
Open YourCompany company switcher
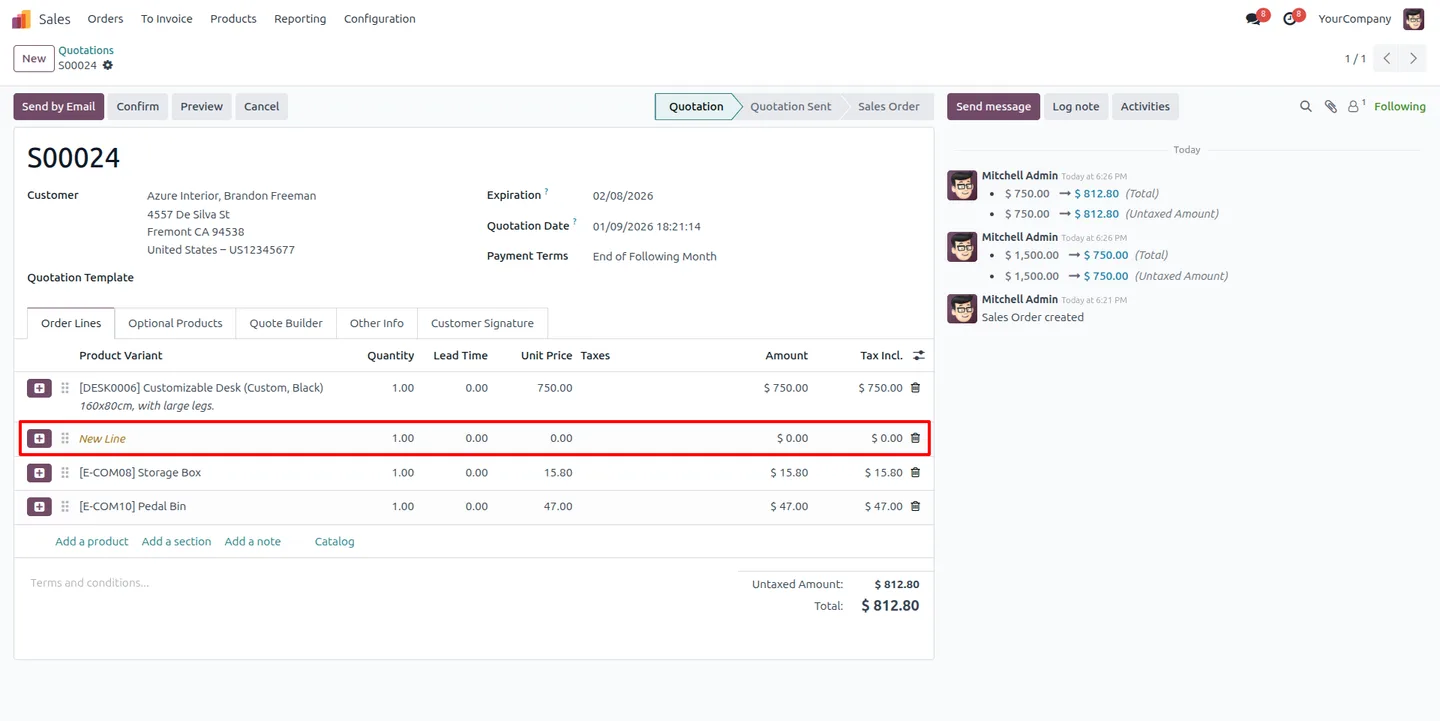click(x=1354, y=19)
